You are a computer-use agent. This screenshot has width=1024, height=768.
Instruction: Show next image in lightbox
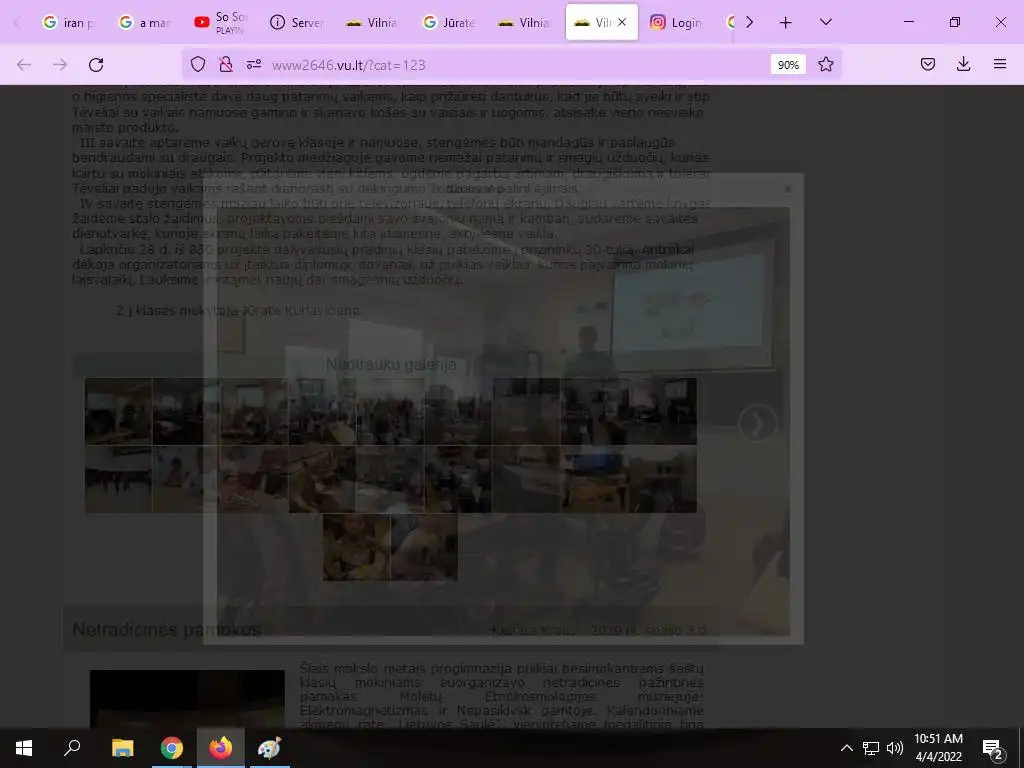[758, 423]
